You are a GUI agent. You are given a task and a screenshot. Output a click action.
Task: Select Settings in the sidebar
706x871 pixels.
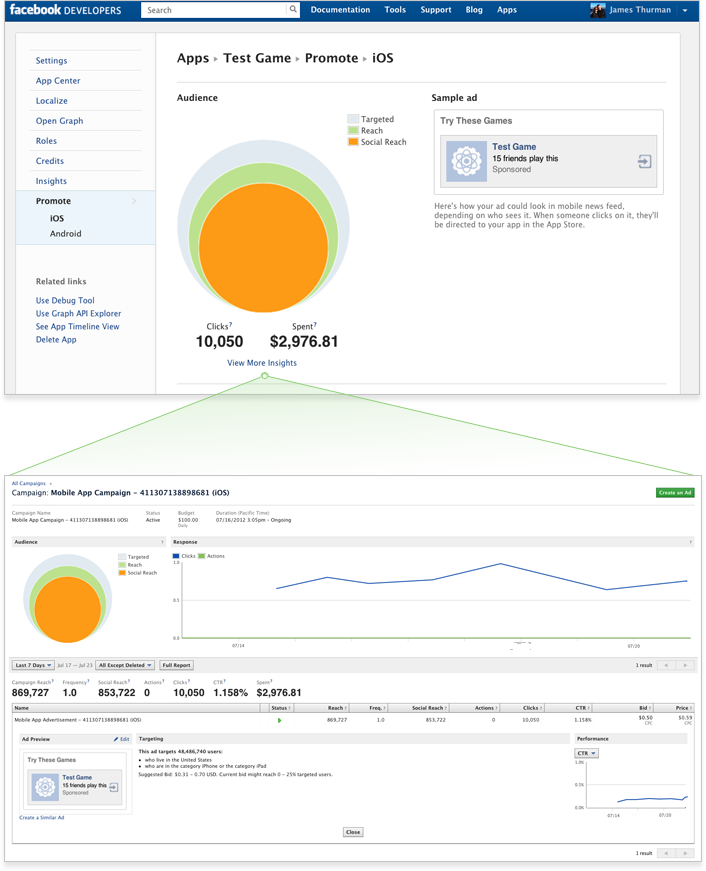coord(51,61)
